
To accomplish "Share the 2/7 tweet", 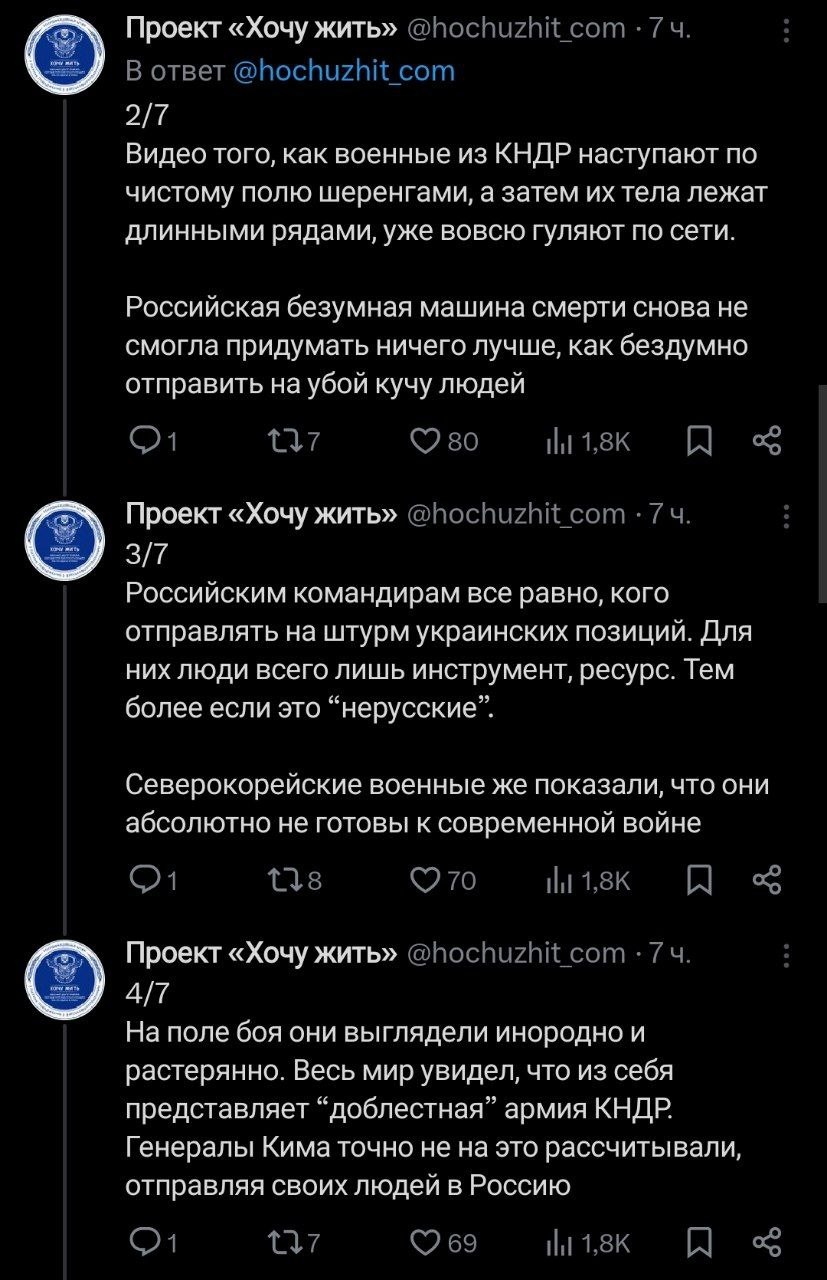I will [766, 441].
